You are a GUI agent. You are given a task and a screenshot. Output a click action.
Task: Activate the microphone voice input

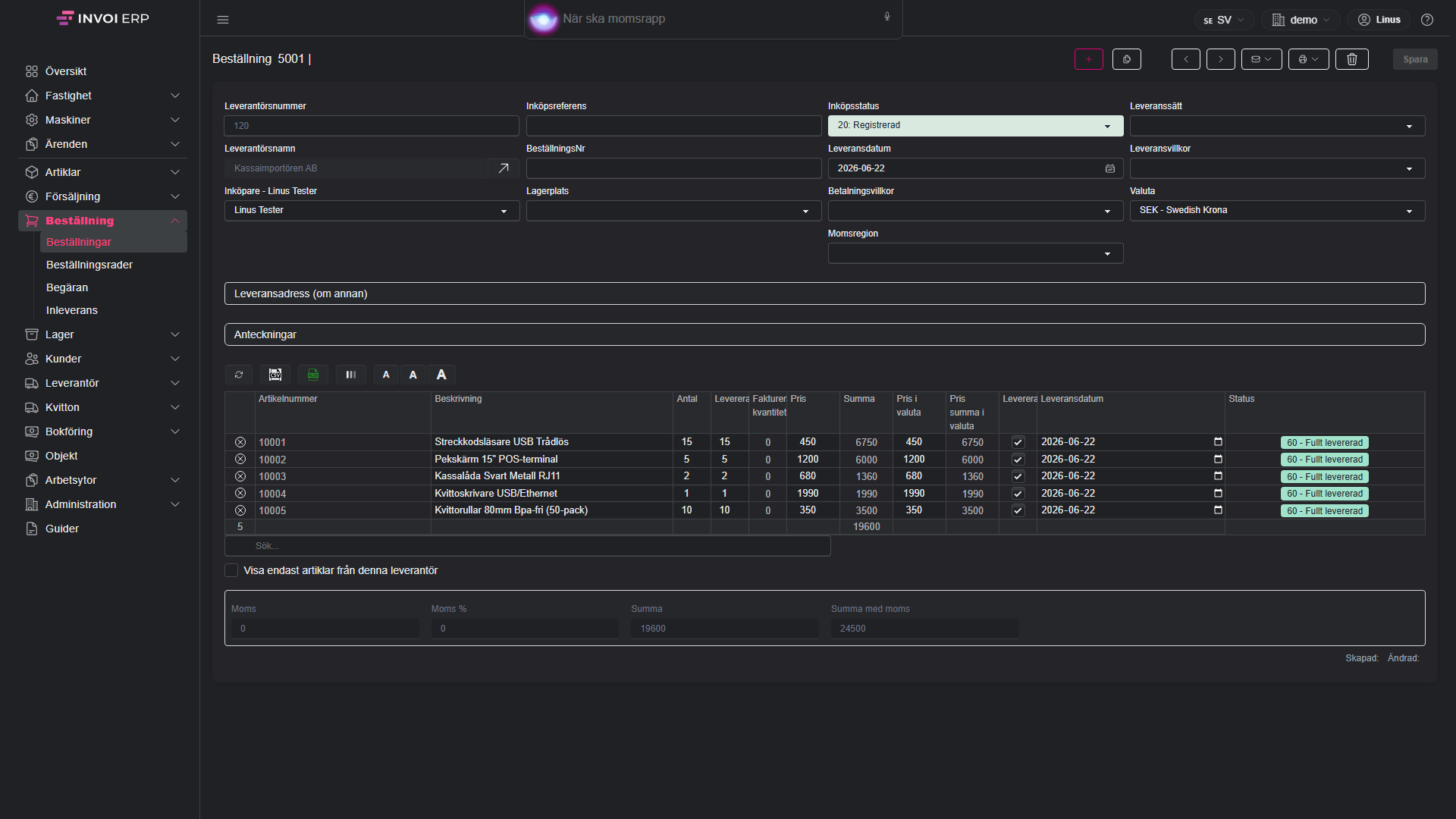886,17
